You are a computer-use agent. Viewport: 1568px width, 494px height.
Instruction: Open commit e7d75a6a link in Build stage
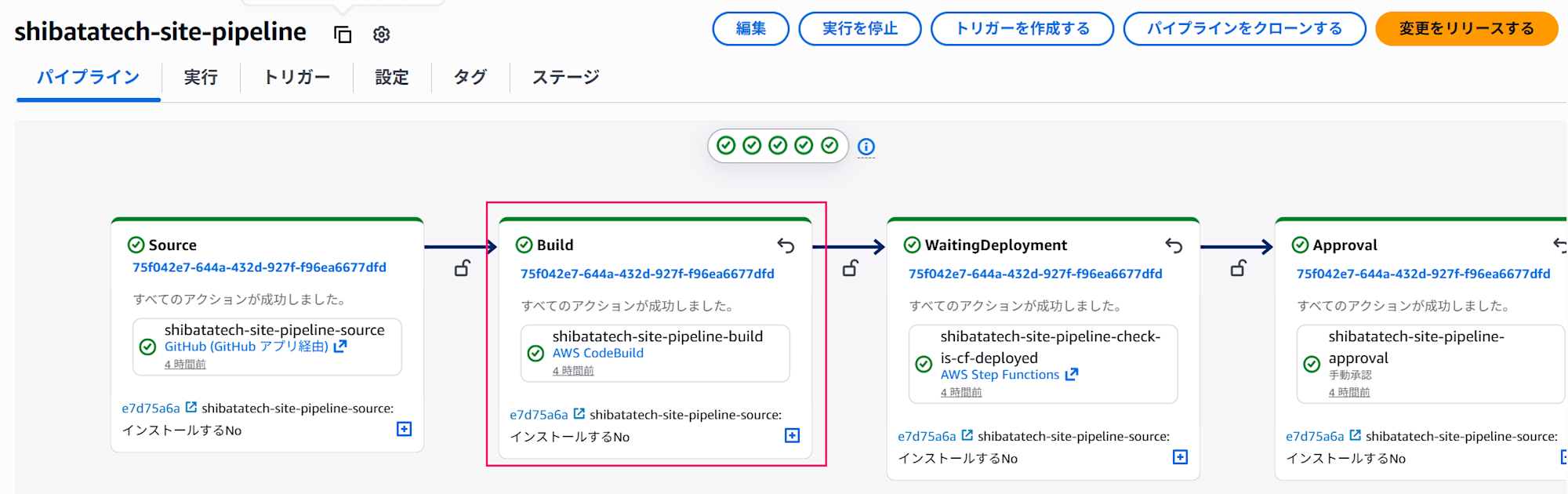coord(539,414)
